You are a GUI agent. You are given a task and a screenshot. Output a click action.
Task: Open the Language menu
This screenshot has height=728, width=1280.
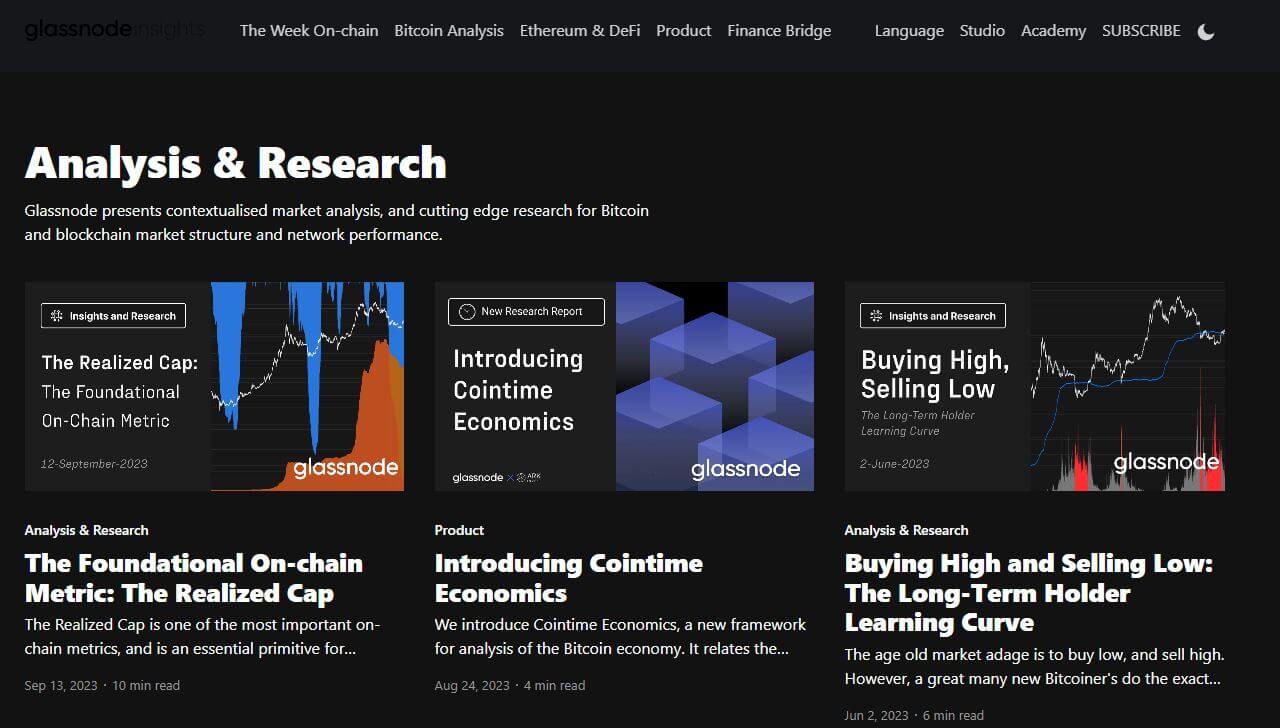(x=909, y=31)
